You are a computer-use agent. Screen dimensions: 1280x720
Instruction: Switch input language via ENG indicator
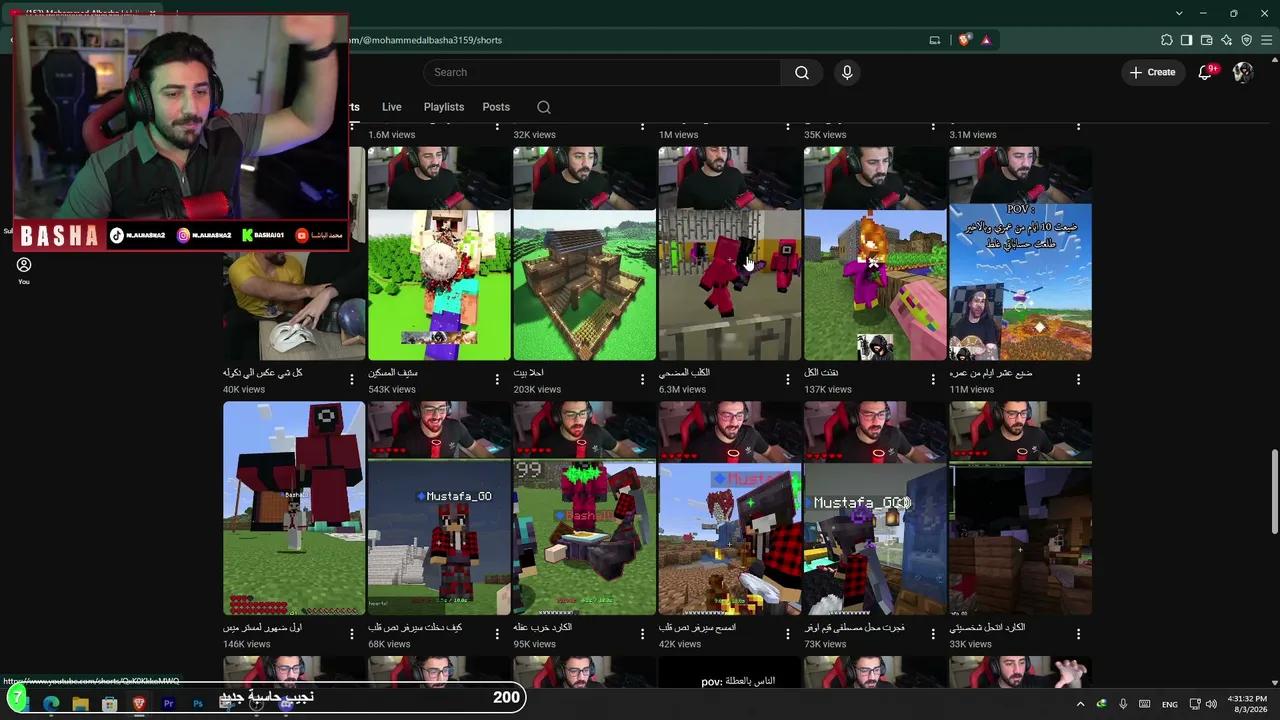(x=1169, y=704)
